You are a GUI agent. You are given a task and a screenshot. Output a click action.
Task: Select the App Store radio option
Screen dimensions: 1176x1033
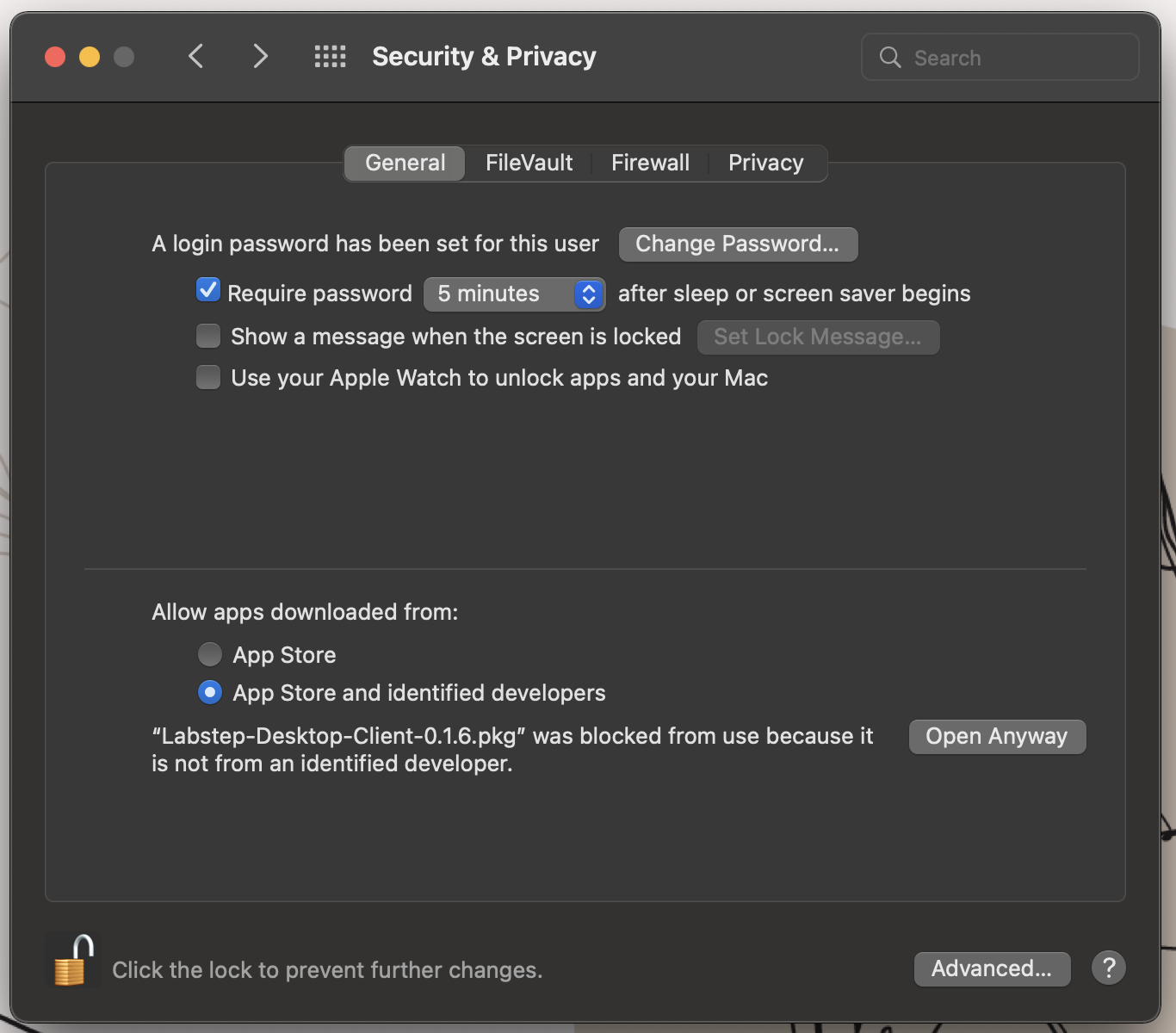coord(210,654)
